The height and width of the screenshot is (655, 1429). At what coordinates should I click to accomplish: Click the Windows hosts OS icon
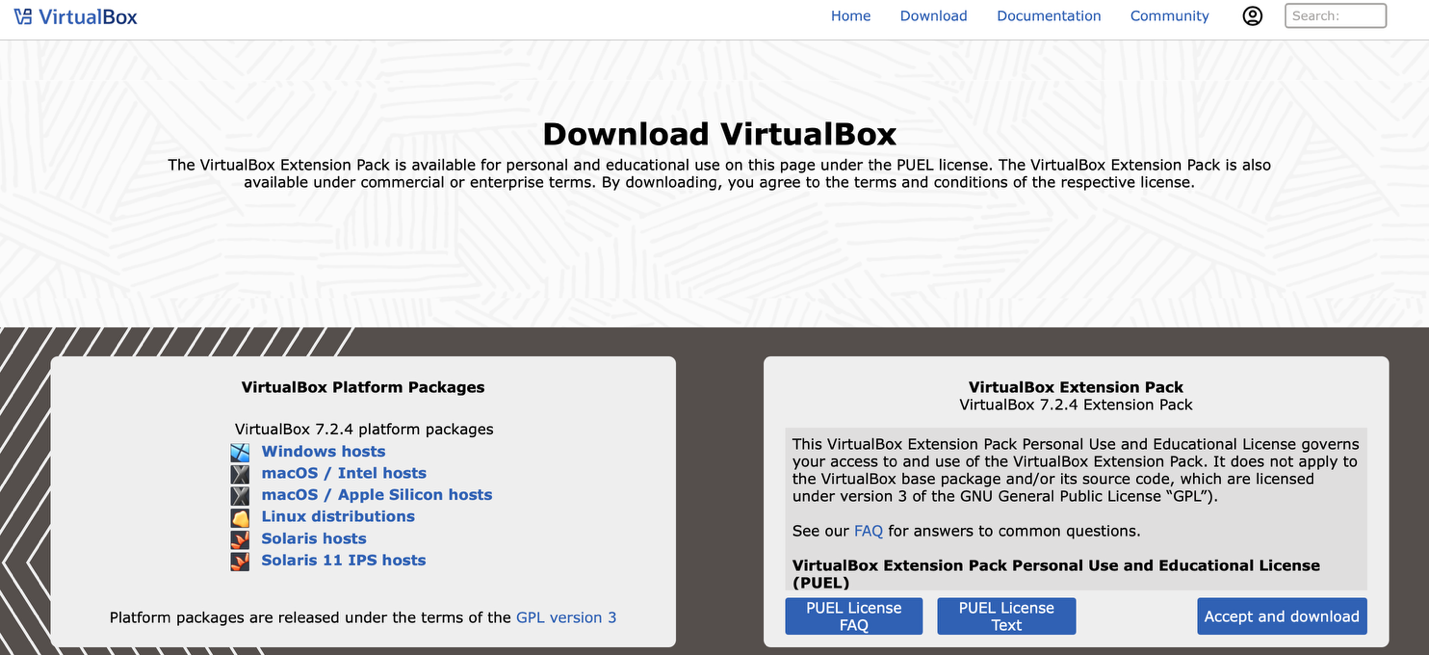[x=240, y=452]
